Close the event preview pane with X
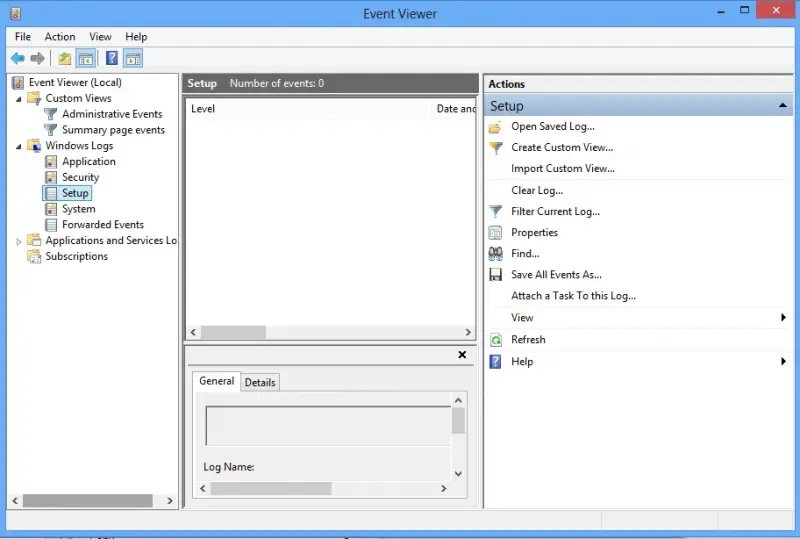Image resolution: width=800 pixels, height=539 pixels. (462, 355)
